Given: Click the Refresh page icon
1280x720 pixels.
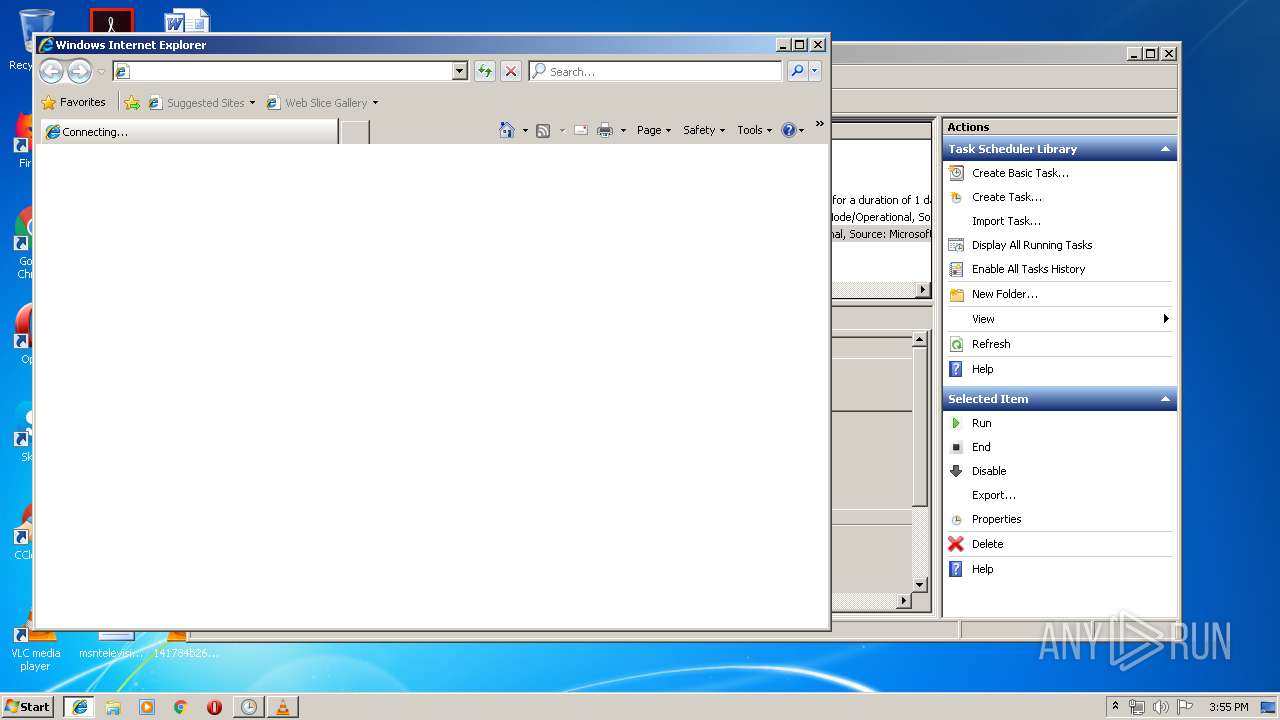Looking at the screenshot, I should click(x=485, y=71).
